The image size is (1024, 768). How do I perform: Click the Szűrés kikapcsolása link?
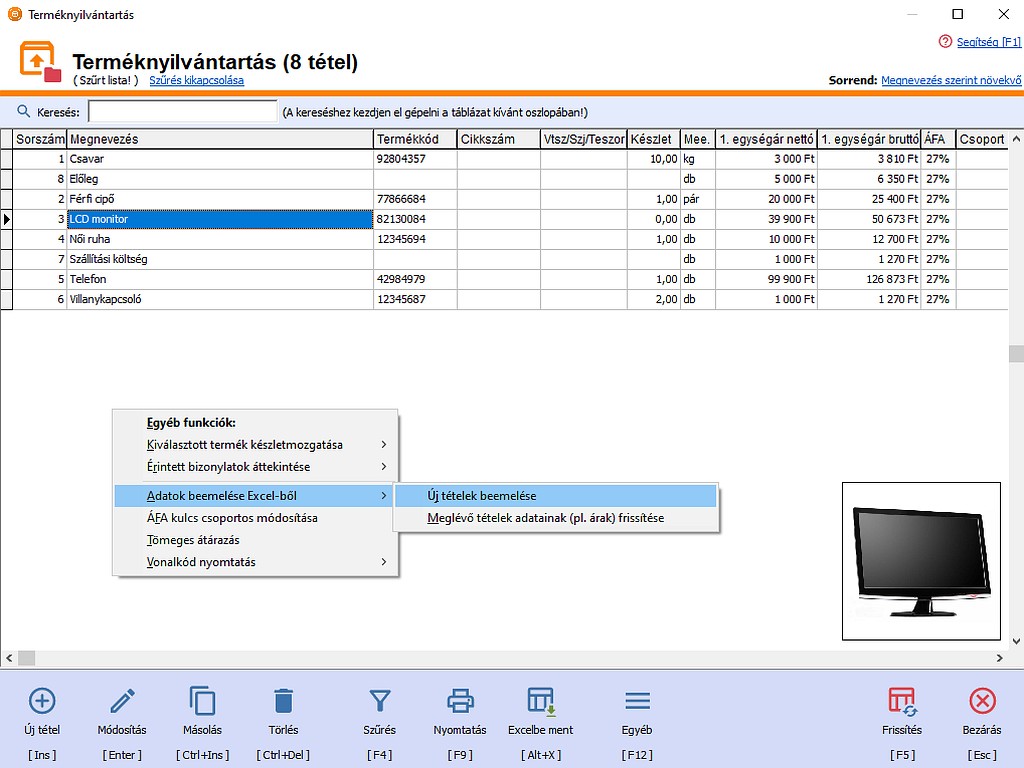[x=196, y=80]
